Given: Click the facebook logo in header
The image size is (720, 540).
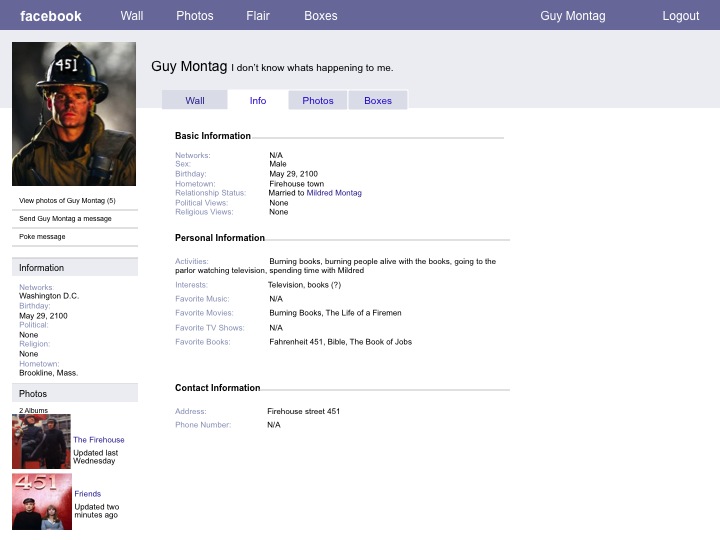Looking at the screenshot, I should click(51, 16).
